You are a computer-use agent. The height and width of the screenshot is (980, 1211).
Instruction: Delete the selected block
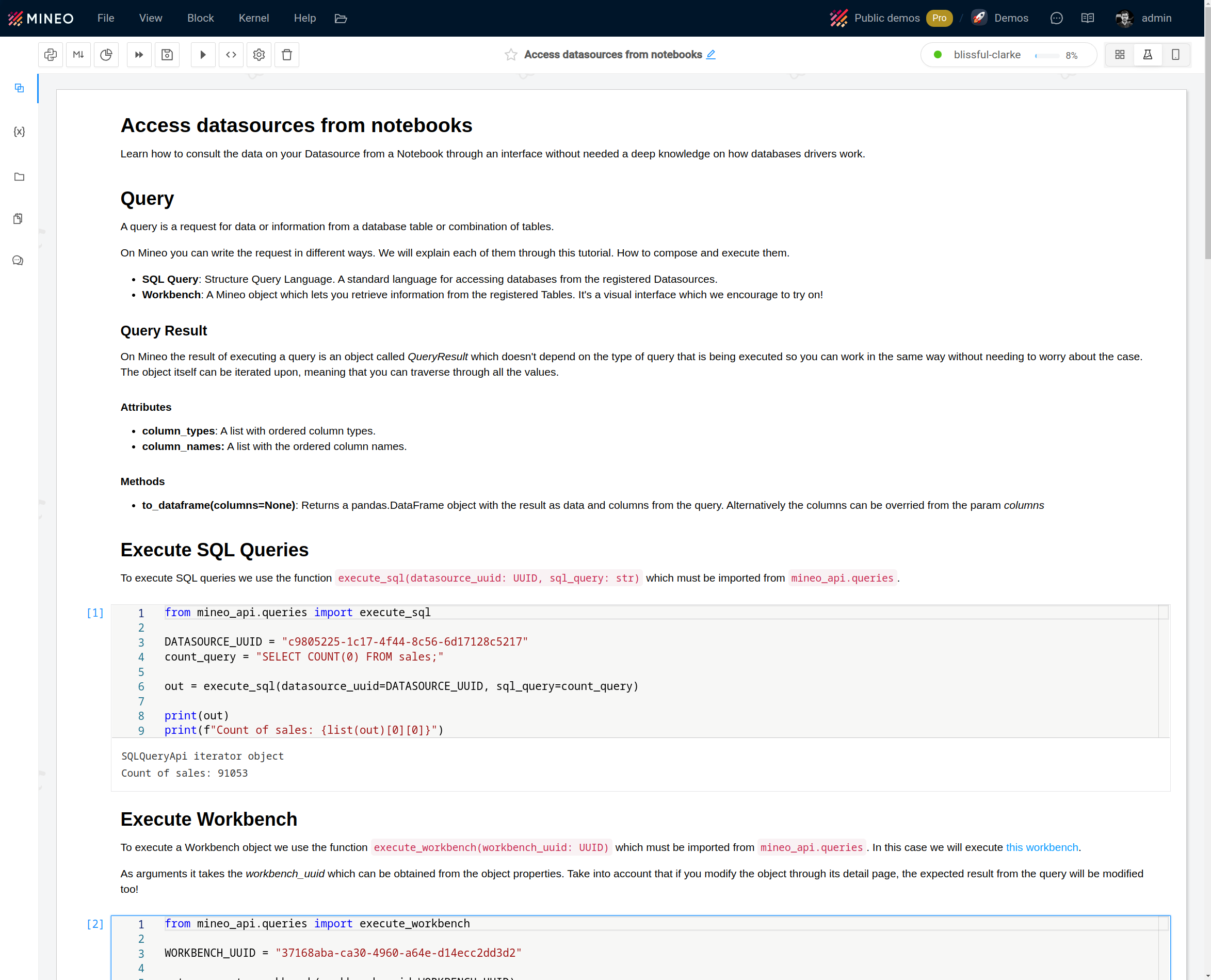287,55
